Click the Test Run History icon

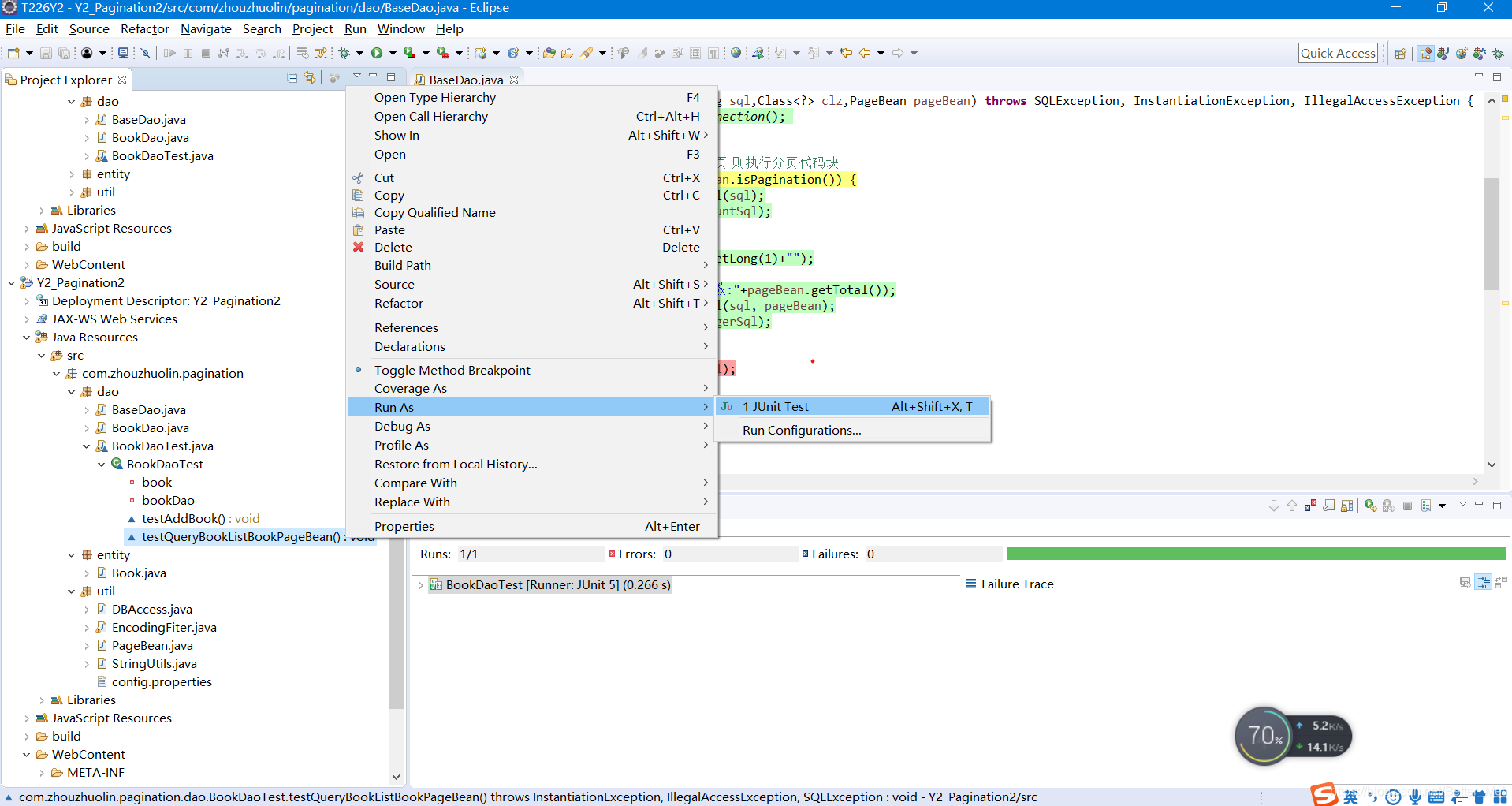1426,506
